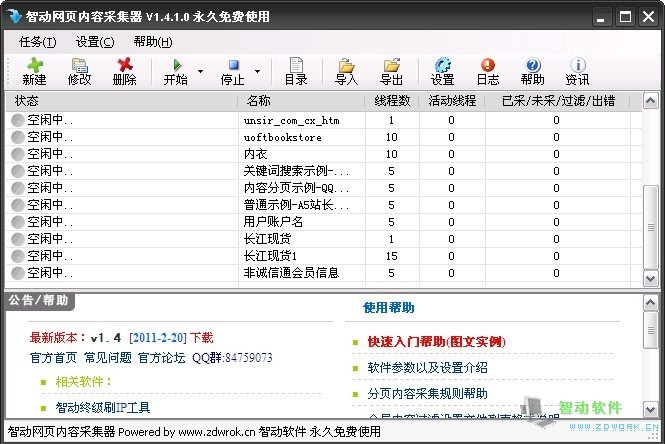Screen dimensions: 665x444
Task: Open the 任务(T) menu
Action: coord(38,42)
